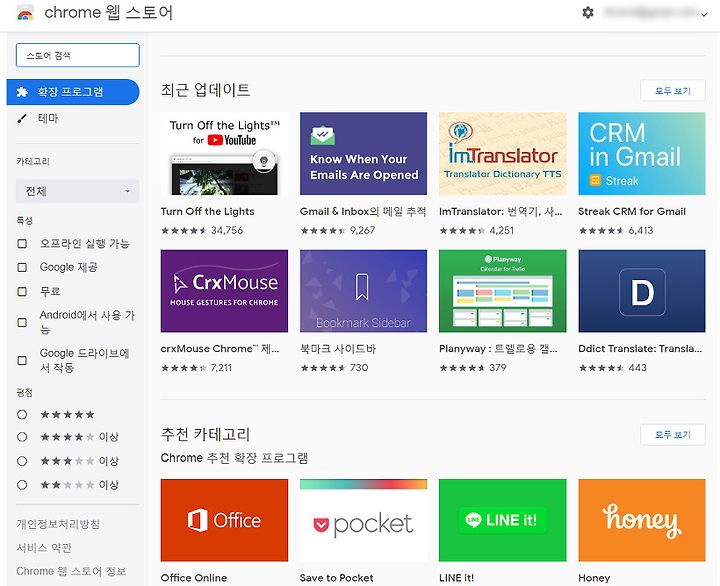720x586 pixels.
Task: Click the 6,413 rating count
Action: 641,230
